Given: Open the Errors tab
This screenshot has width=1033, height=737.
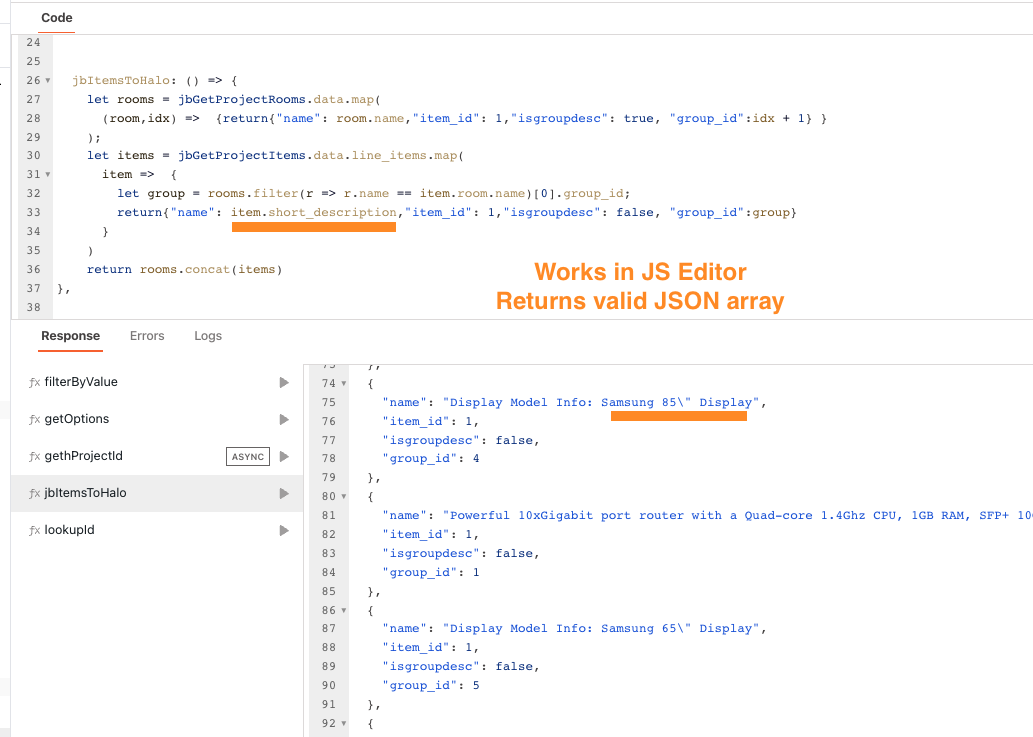Looking at the screenshot, I should [147, 336].
